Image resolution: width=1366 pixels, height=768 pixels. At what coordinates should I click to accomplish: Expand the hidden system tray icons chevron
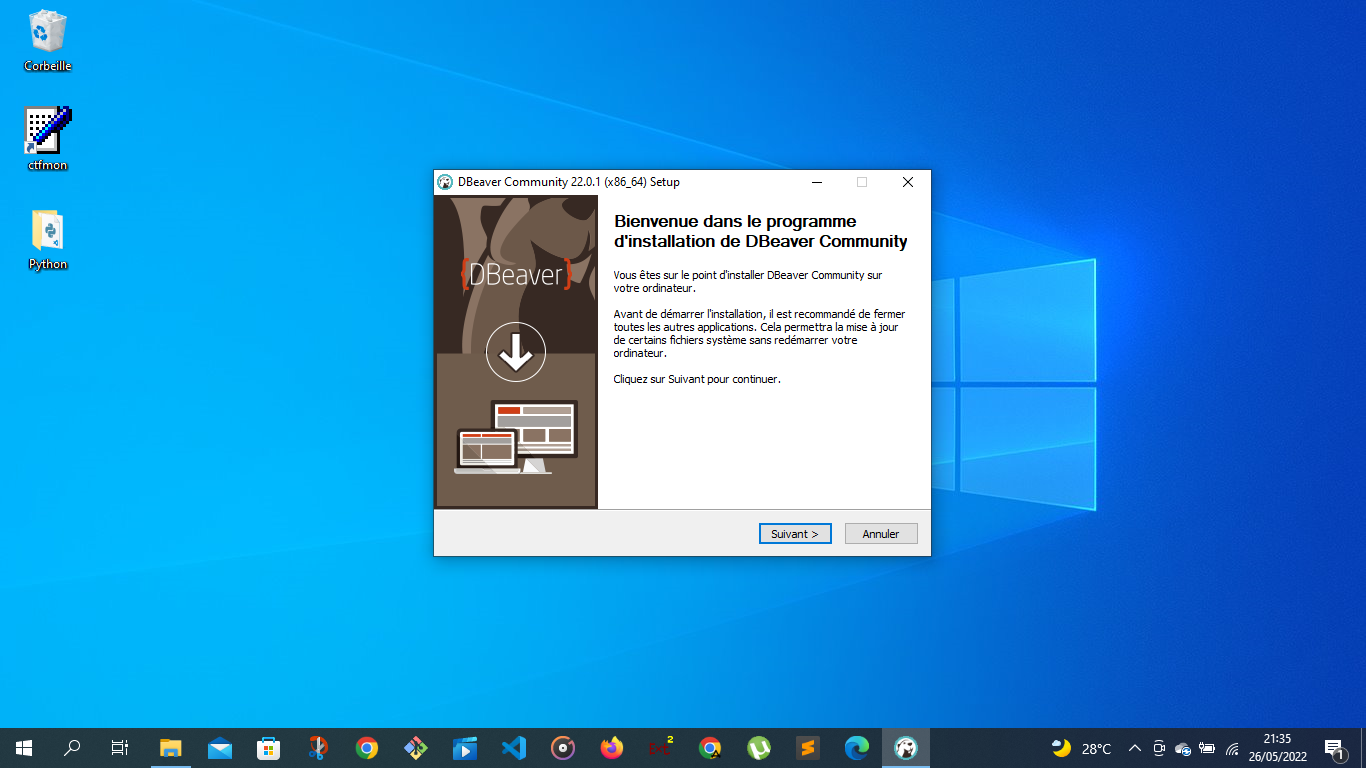[1135, 748]
